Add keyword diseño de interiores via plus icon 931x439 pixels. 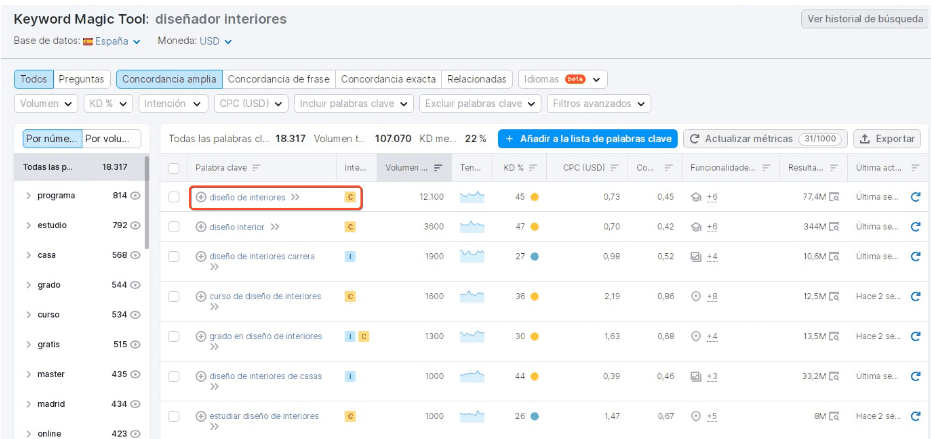(x=201, y=197)
